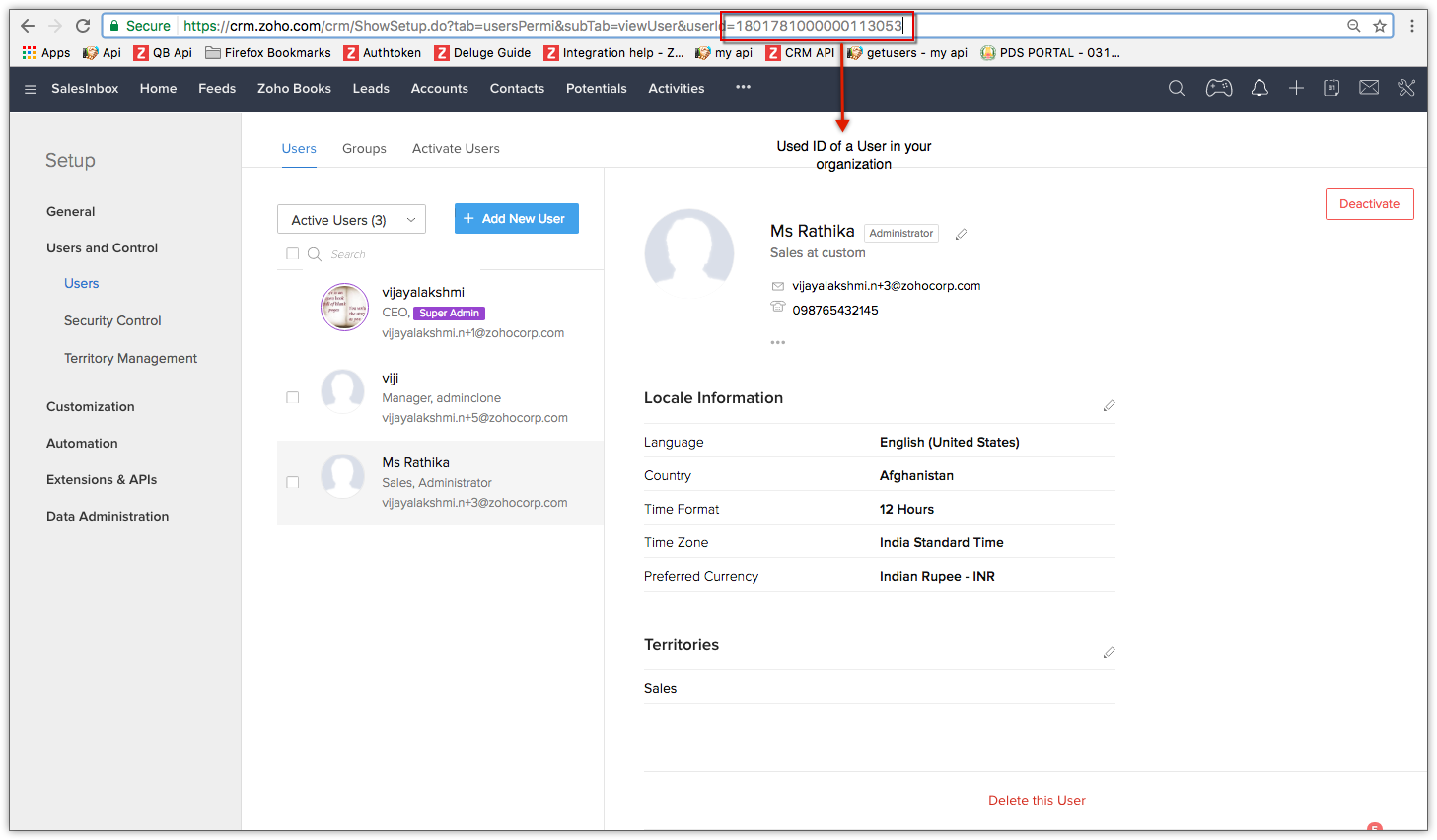Image resolution: width=1437 pixels, height=840 pixels.
Task: Open the Contacts module
Action: click(517, 88)
